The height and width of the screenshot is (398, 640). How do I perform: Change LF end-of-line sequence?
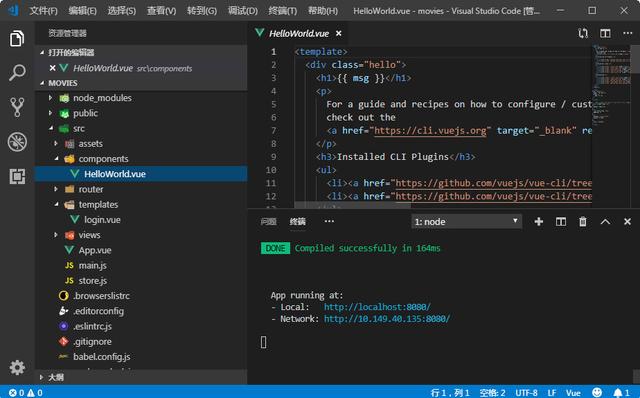pos(552,393)
